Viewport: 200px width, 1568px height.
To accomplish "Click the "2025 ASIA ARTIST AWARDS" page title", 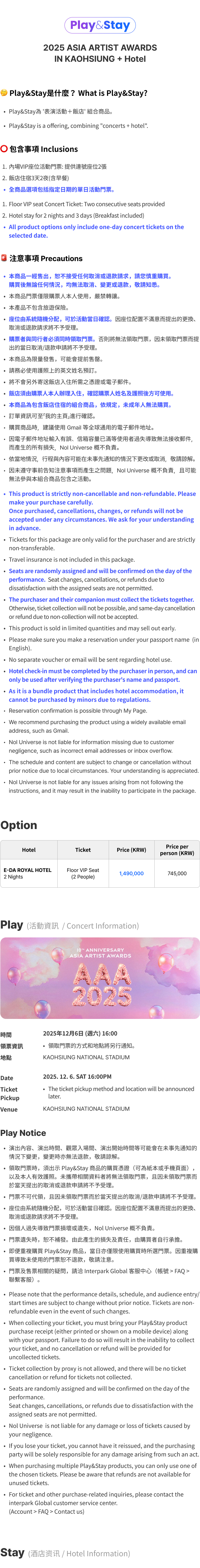I will pos(100,47).
